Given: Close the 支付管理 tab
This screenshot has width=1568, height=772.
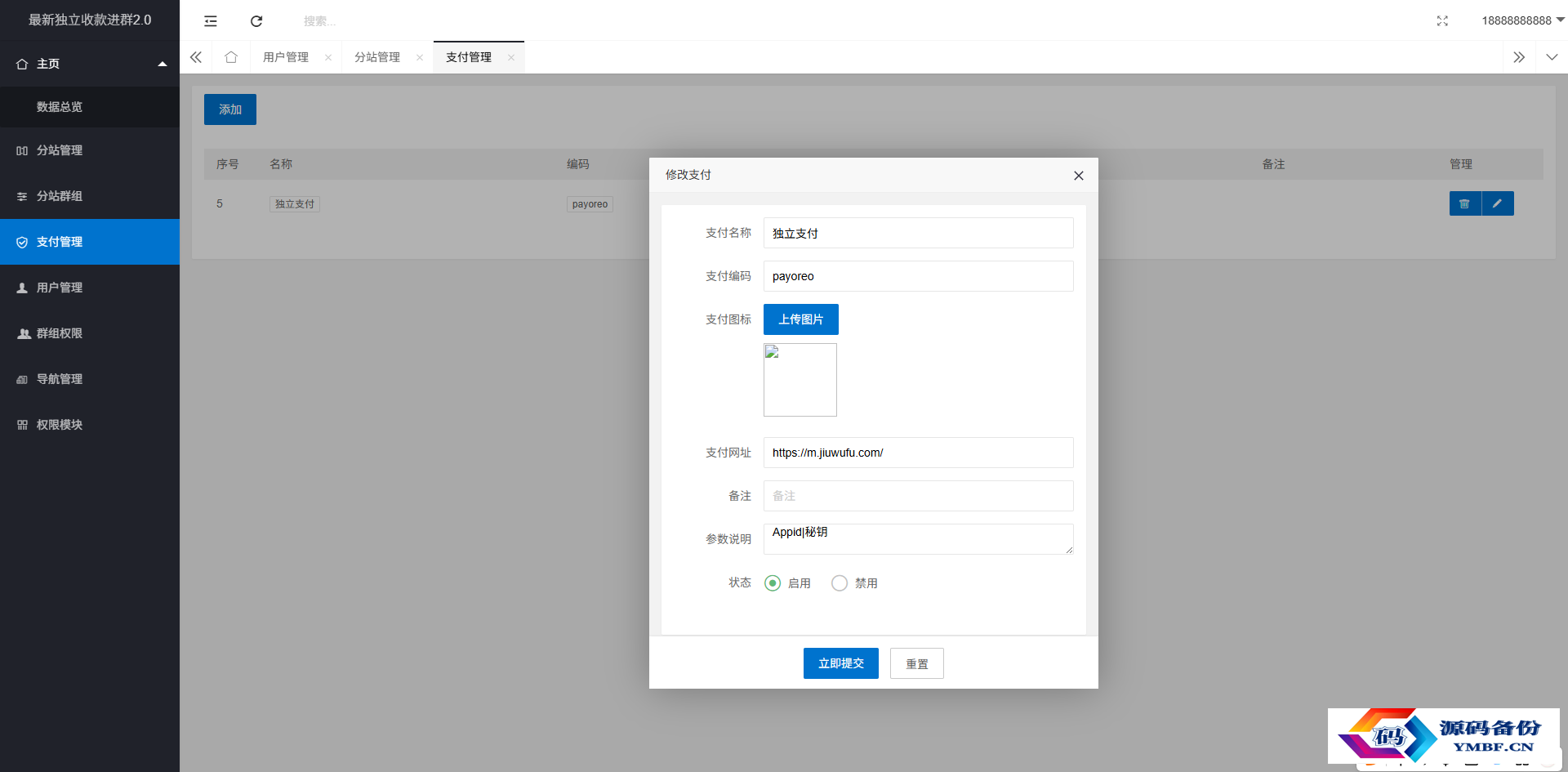Looking at the screenshot, I should 511,57.
